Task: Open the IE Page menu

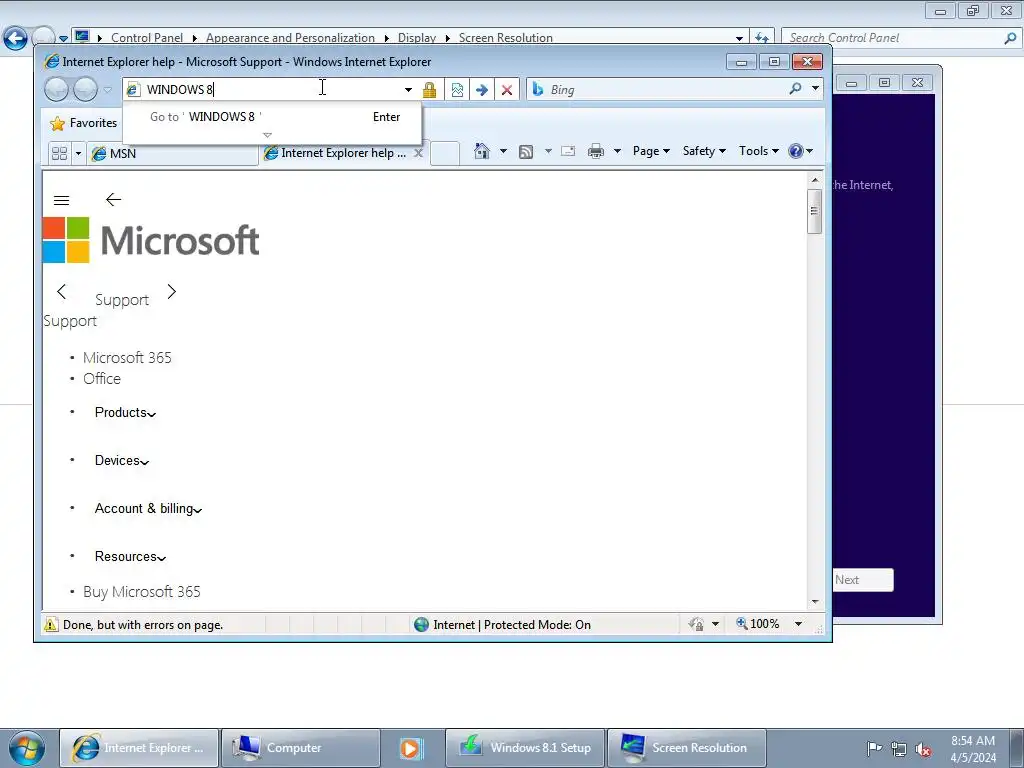Action: [651, 151]
